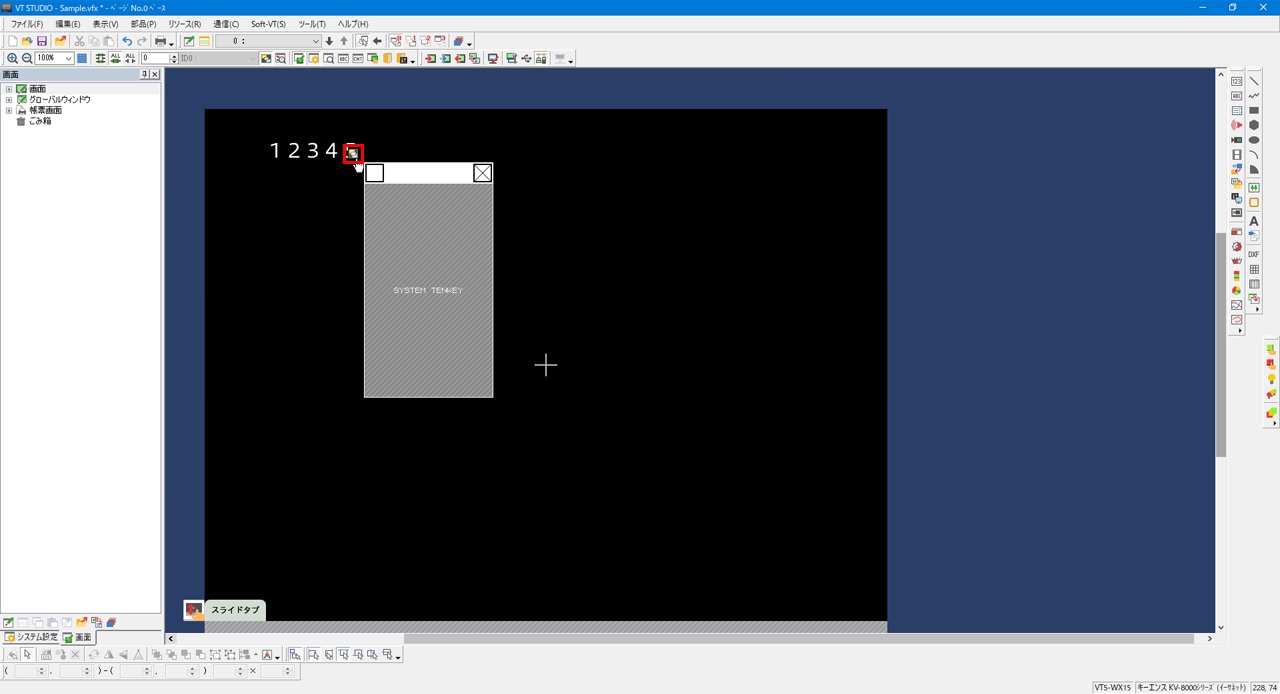The width and height of the screenshot is (1280, 694).
Task: Click the DXF import icon
Action: [x=1254, y=255]
